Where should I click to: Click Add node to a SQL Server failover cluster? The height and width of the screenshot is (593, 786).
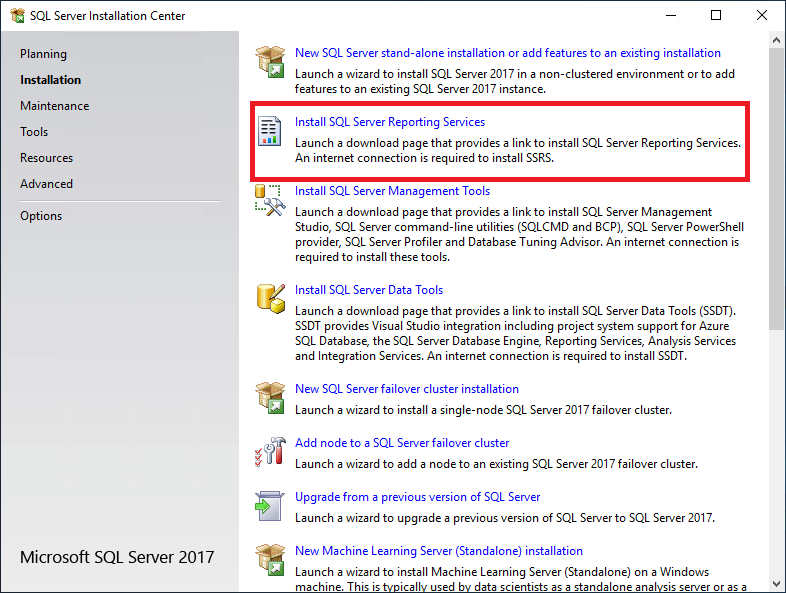pos(402,443)
